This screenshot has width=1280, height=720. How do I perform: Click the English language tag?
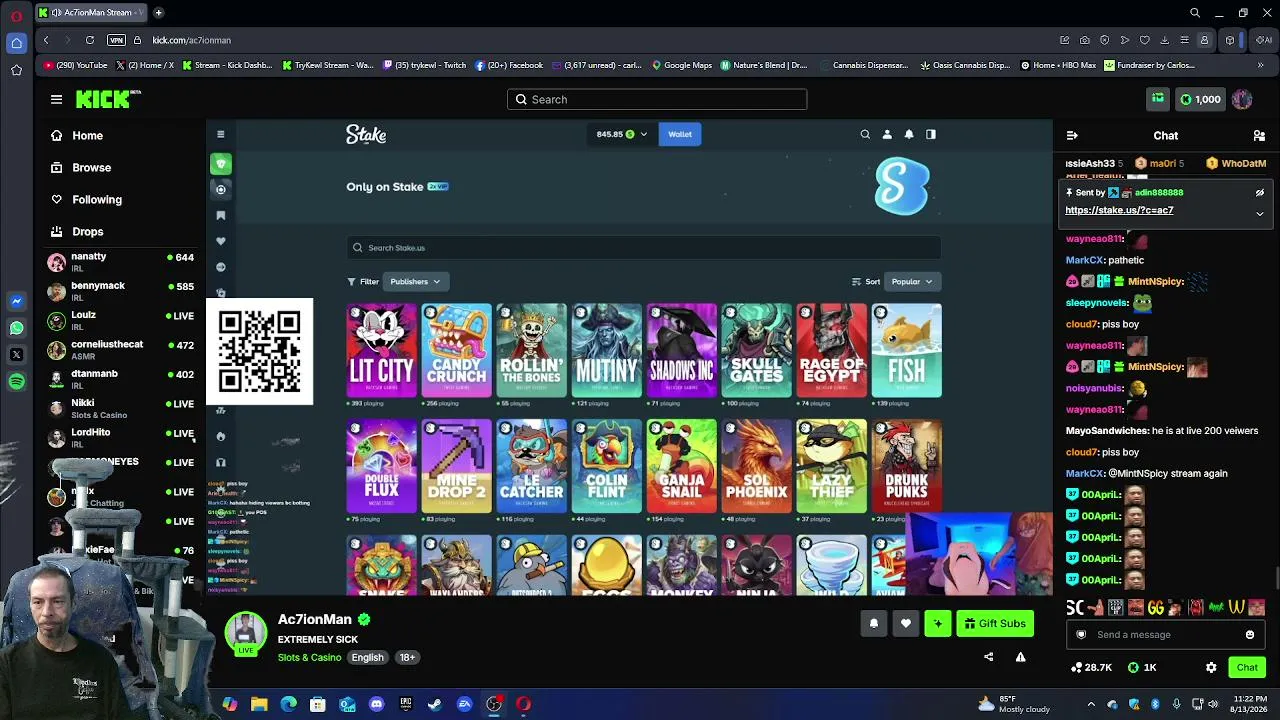[367, 657]
